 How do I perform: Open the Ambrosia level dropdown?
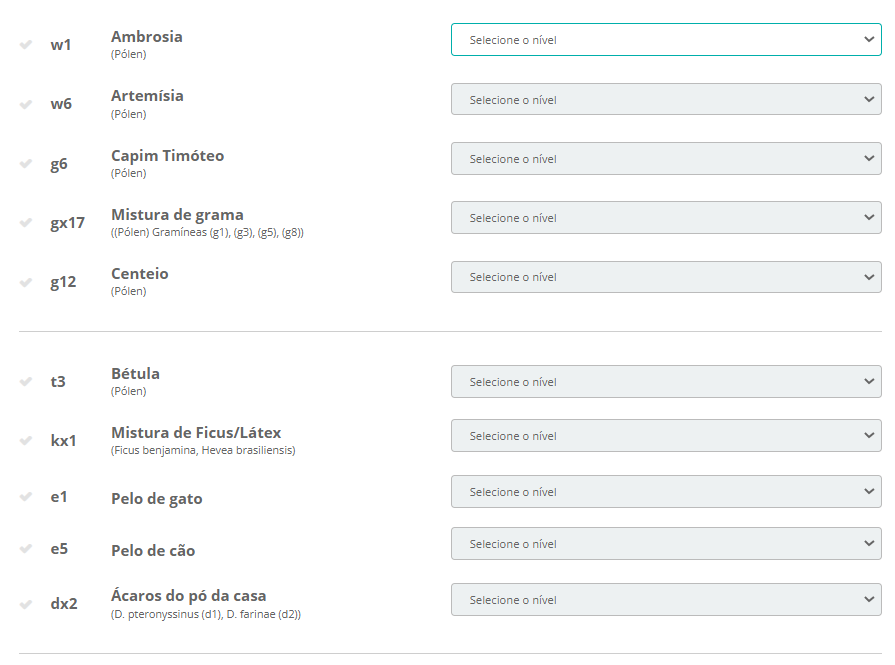(666, 40)
